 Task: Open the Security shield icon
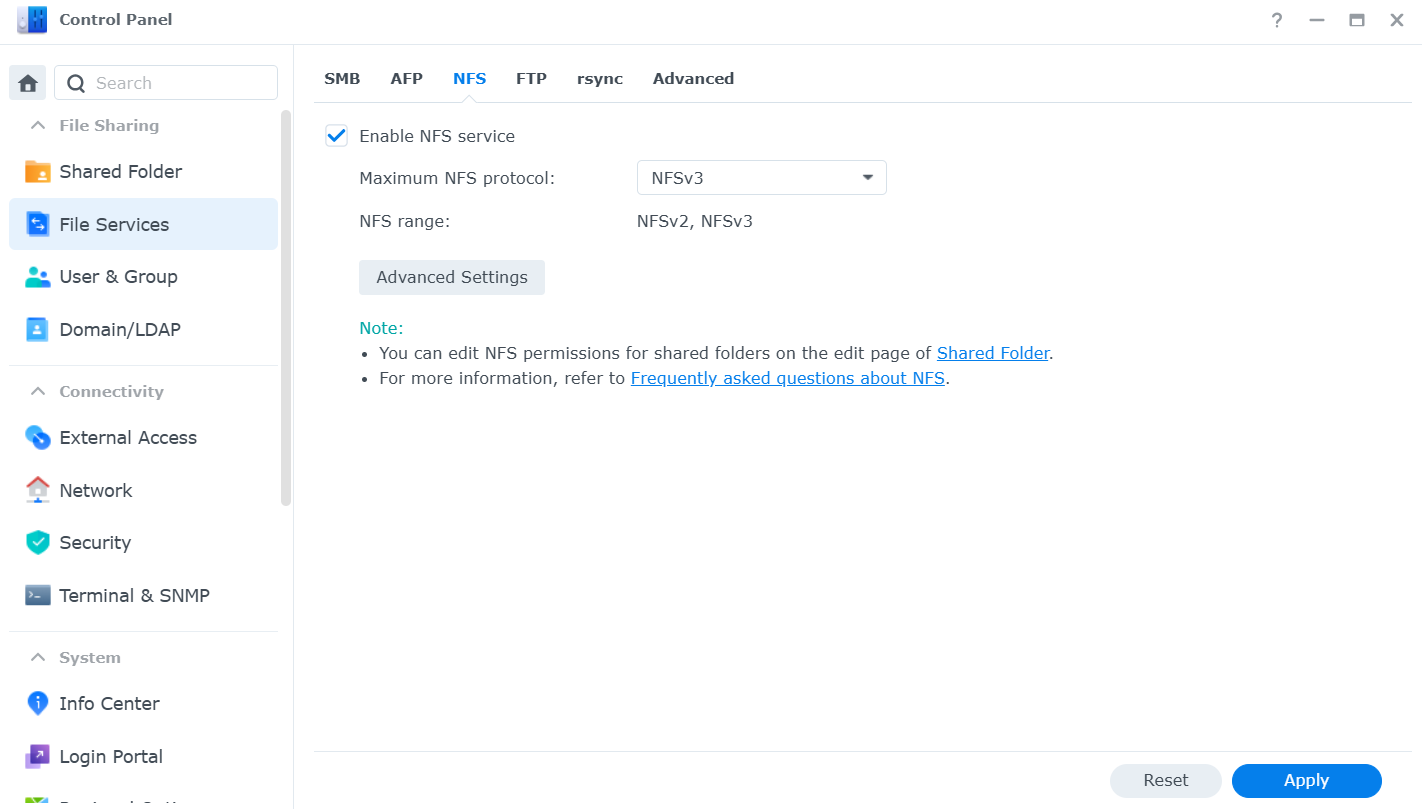pyautogui.click(x=37, y=542)
